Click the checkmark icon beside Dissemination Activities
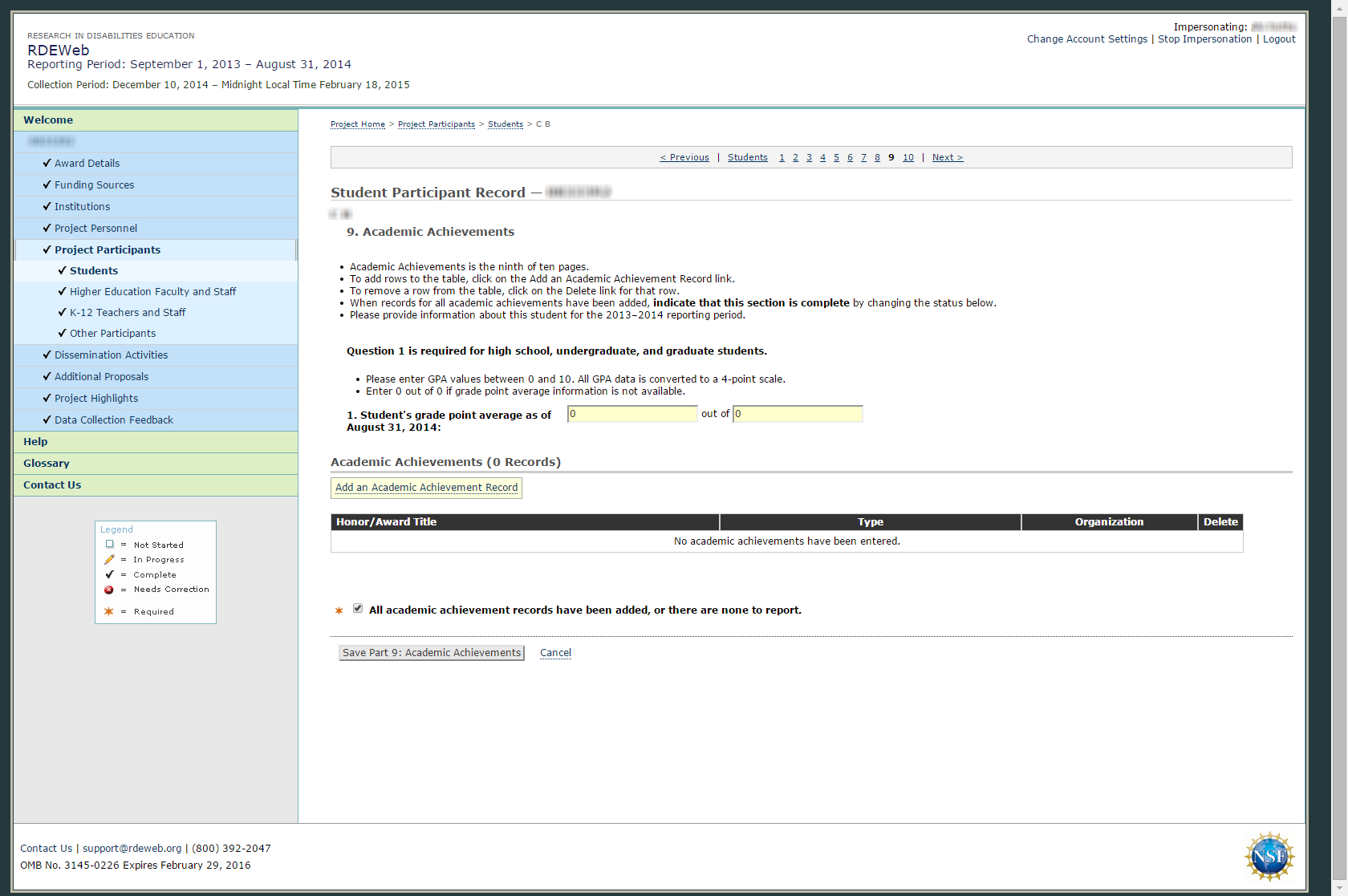Viewport: 1348px width, 896px height. click(x=47, y=355)
